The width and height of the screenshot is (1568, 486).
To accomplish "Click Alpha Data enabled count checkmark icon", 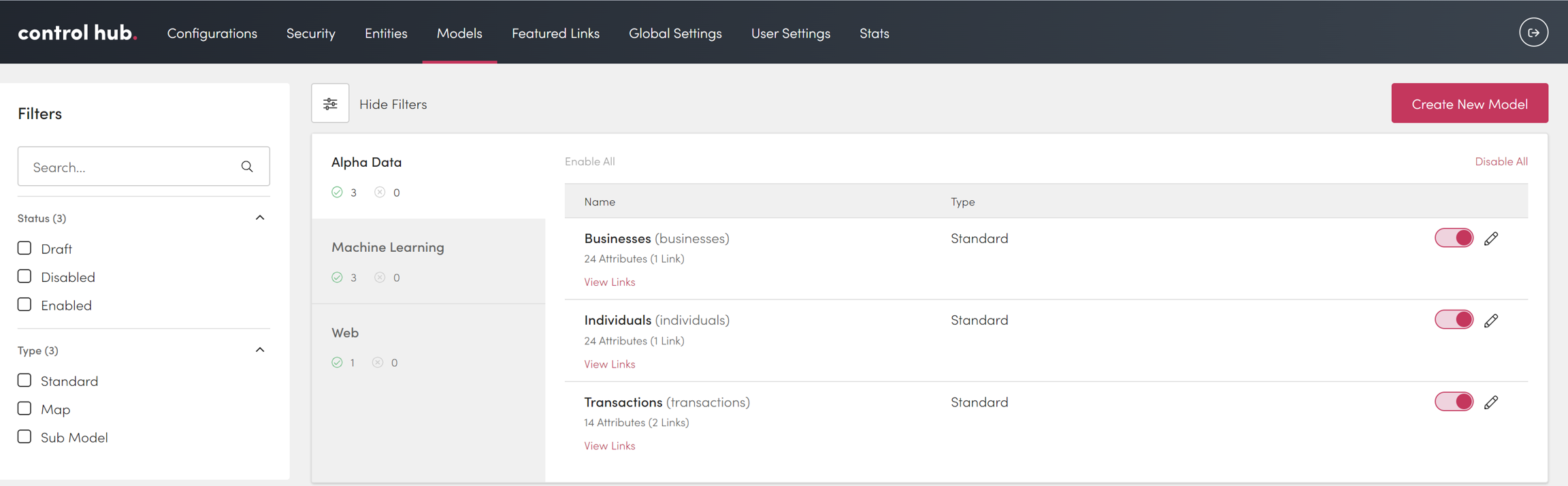I will point(338,193).
